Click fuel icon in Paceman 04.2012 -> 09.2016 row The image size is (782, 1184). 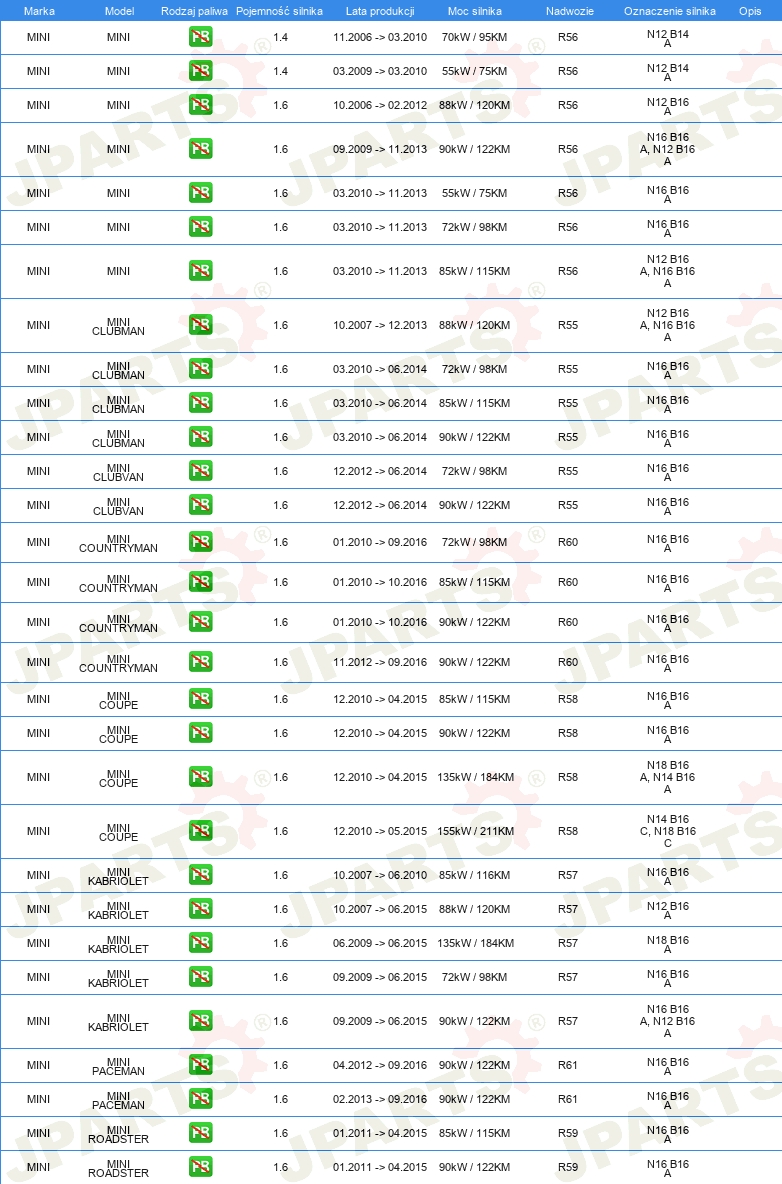200,1065
